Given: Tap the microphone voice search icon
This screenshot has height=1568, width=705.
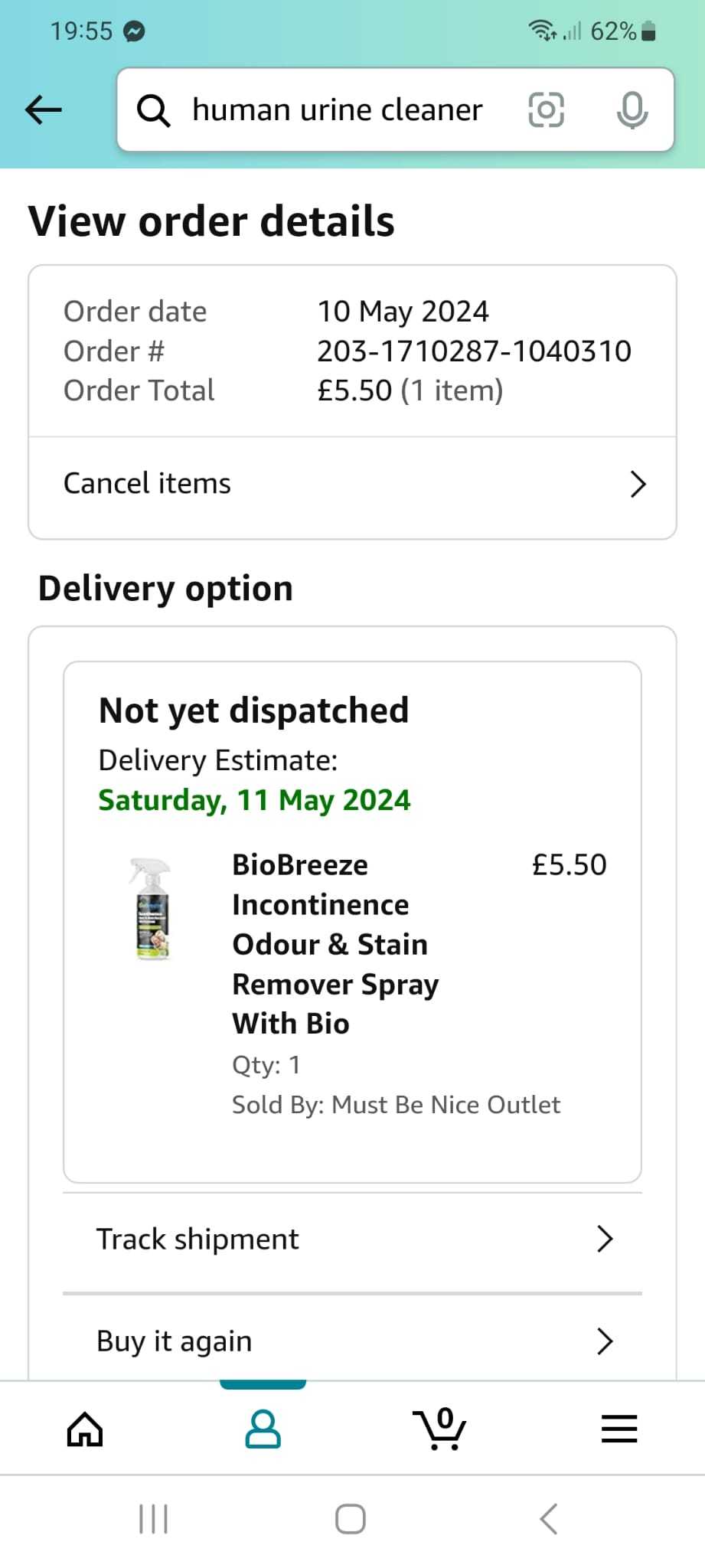Looking at the screenshot, I should 632,110.
